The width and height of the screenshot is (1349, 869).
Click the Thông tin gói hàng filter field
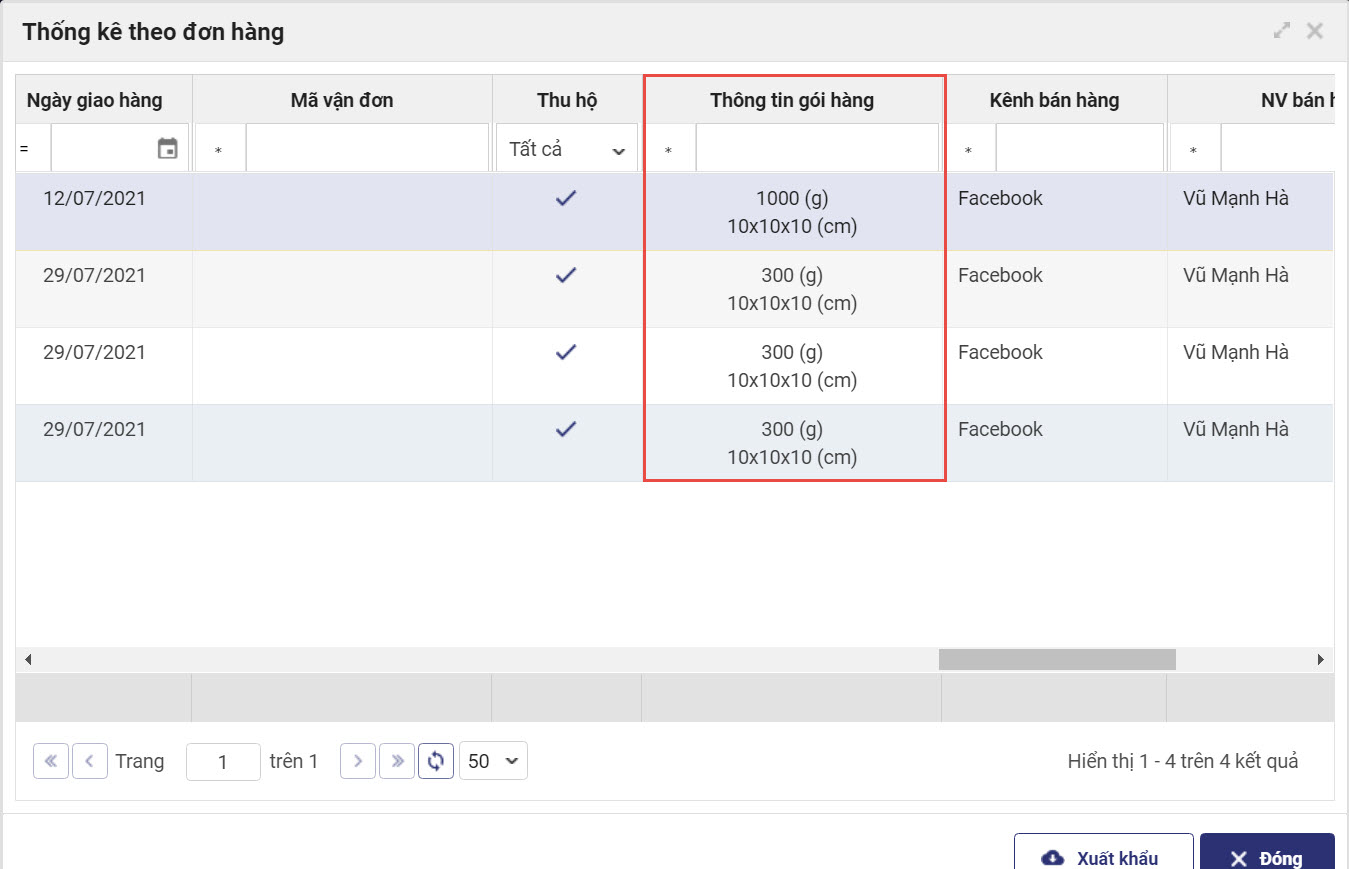click(x=817, y=149)
